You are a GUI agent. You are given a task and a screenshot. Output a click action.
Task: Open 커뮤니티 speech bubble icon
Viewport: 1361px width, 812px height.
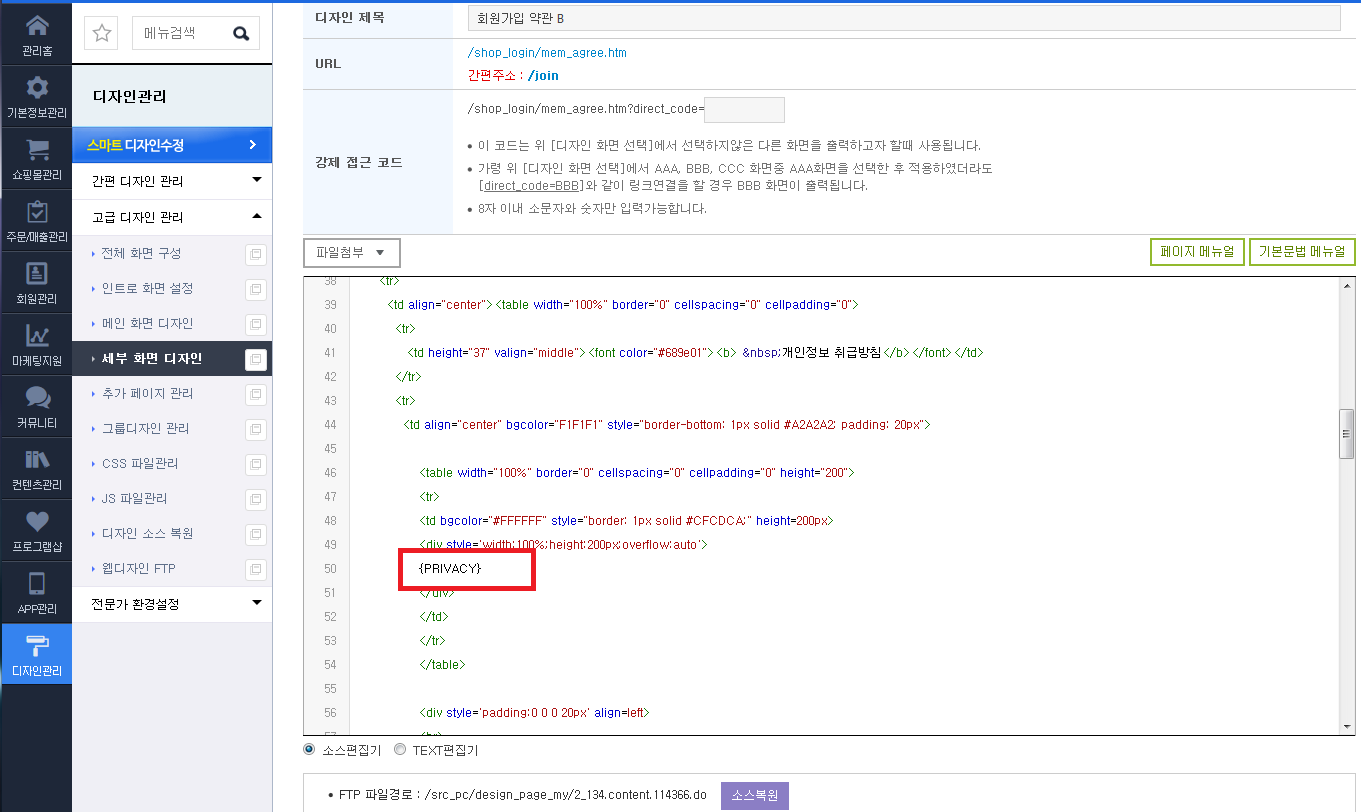tap(36, 397)
